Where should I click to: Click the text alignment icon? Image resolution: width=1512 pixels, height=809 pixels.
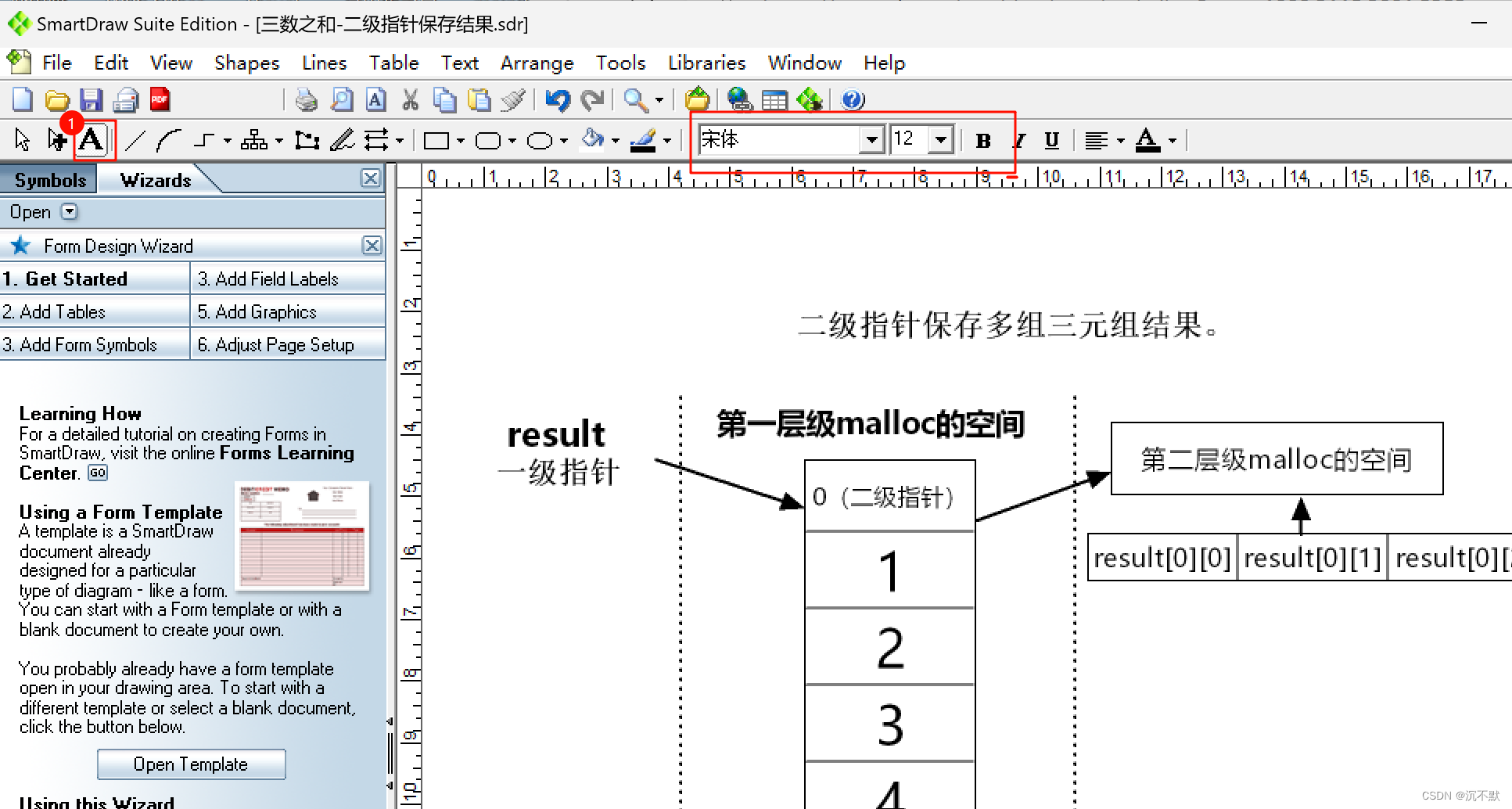pos(1096,141)
